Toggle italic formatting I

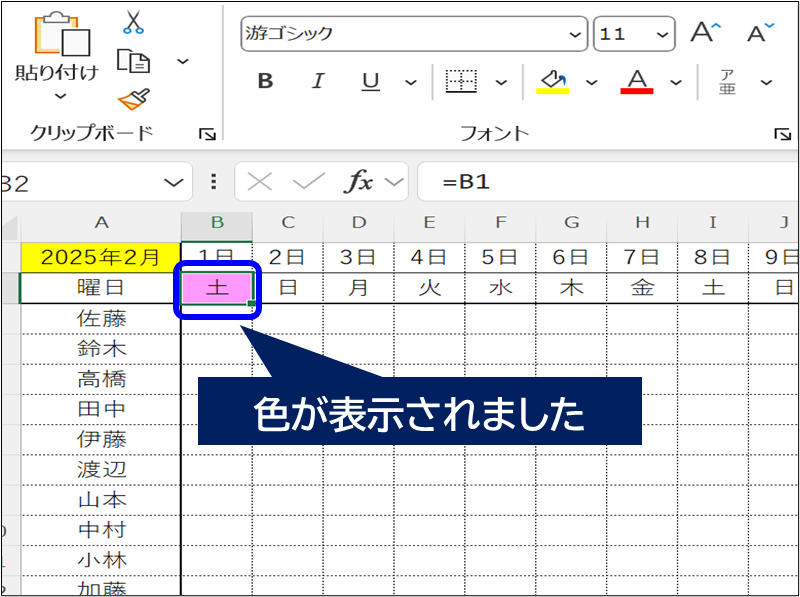point(318,82)
